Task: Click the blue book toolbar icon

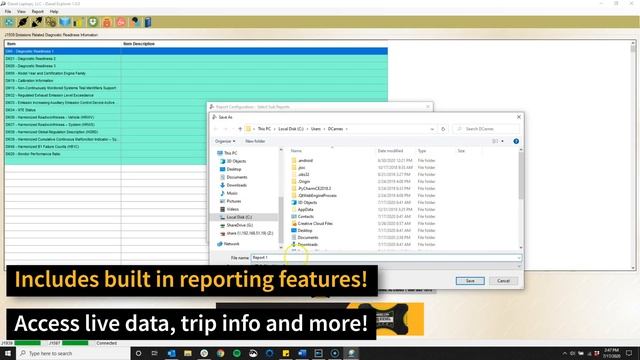Action: [148, 22]
